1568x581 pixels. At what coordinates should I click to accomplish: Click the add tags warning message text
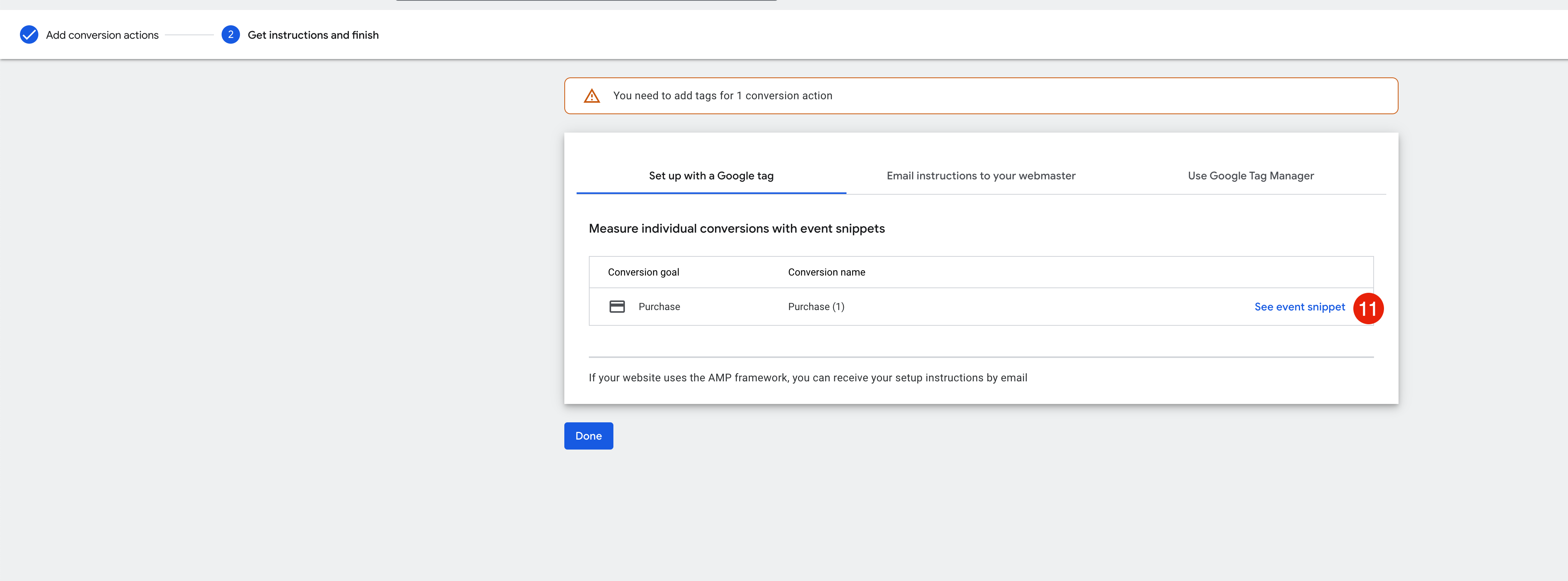(x=722, y=95)
